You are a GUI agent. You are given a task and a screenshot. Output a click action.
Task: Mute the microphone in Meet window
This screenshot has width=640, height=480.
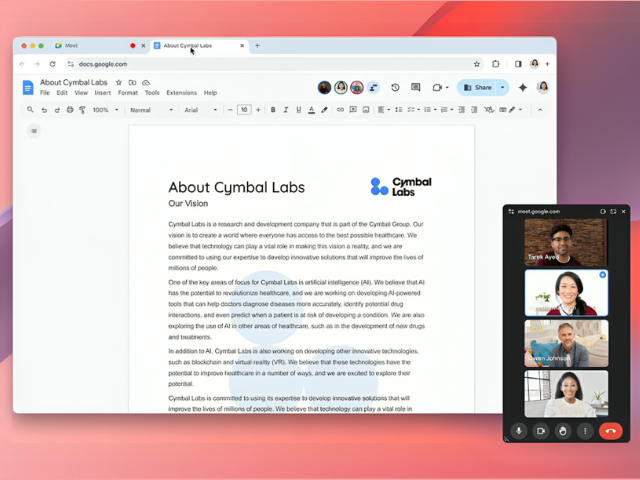pos(519,431)
